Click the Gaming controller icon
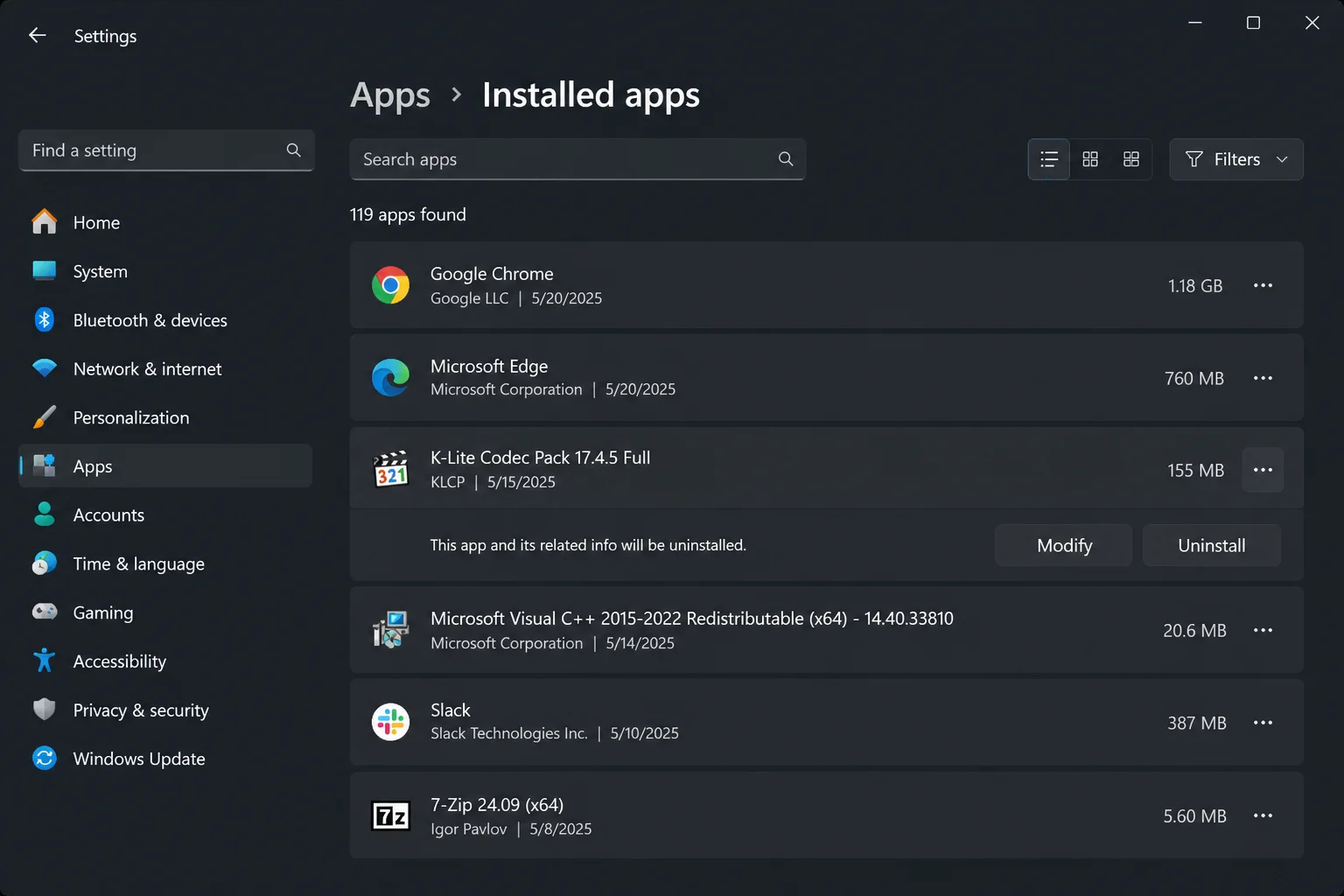 [44, 612]
